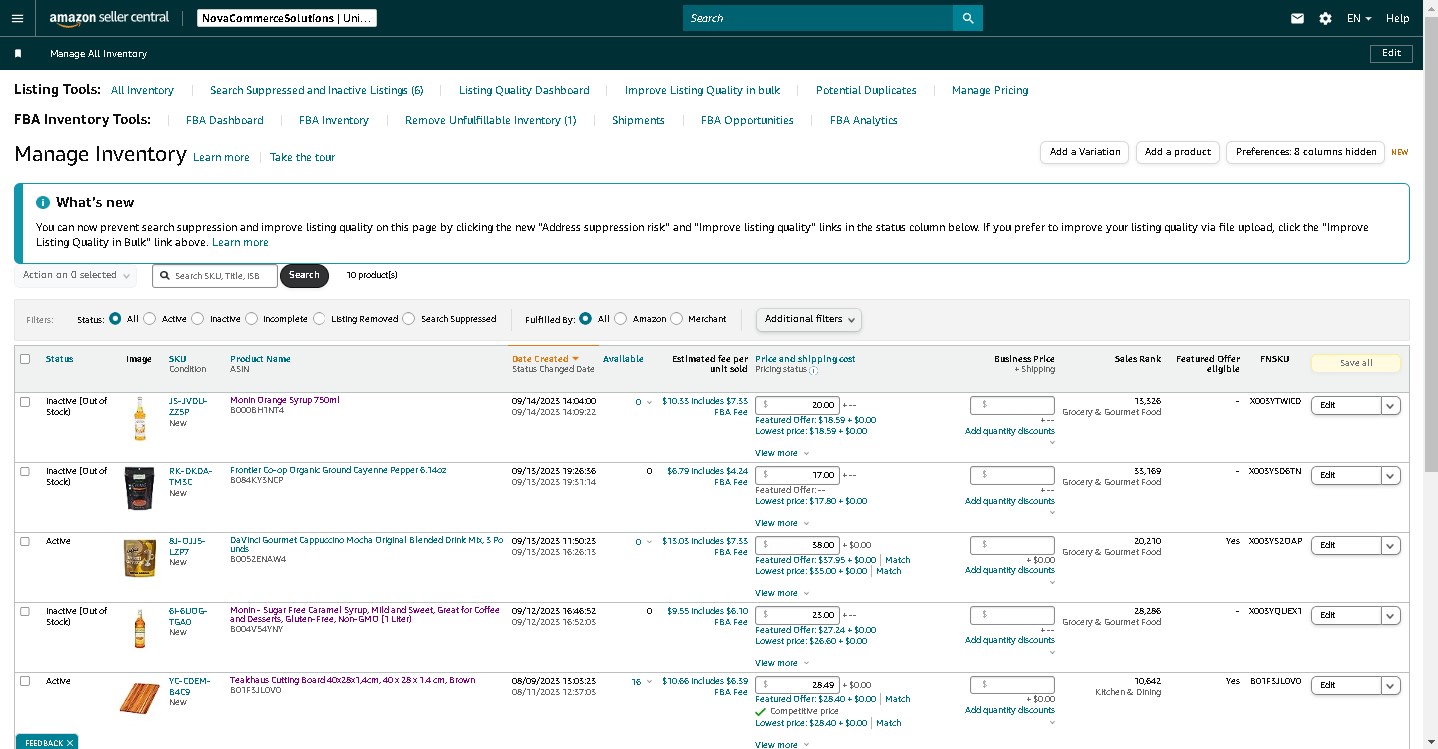The image size is (1438, 749).
Task: Select Fulfilled By Amazon radio button
Action: click(x=620, y=319)
